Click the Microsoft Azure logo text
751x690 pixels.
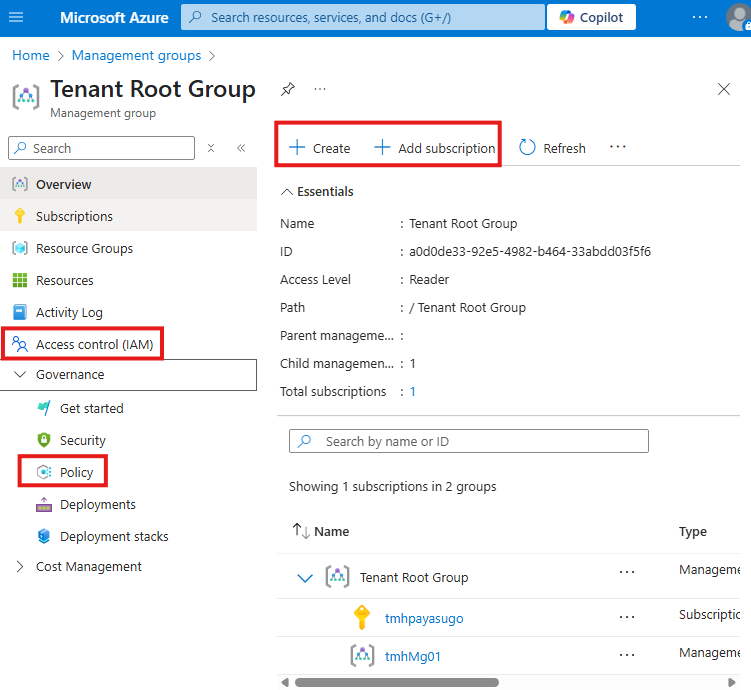pyautogui.click(x=114, y=18)
